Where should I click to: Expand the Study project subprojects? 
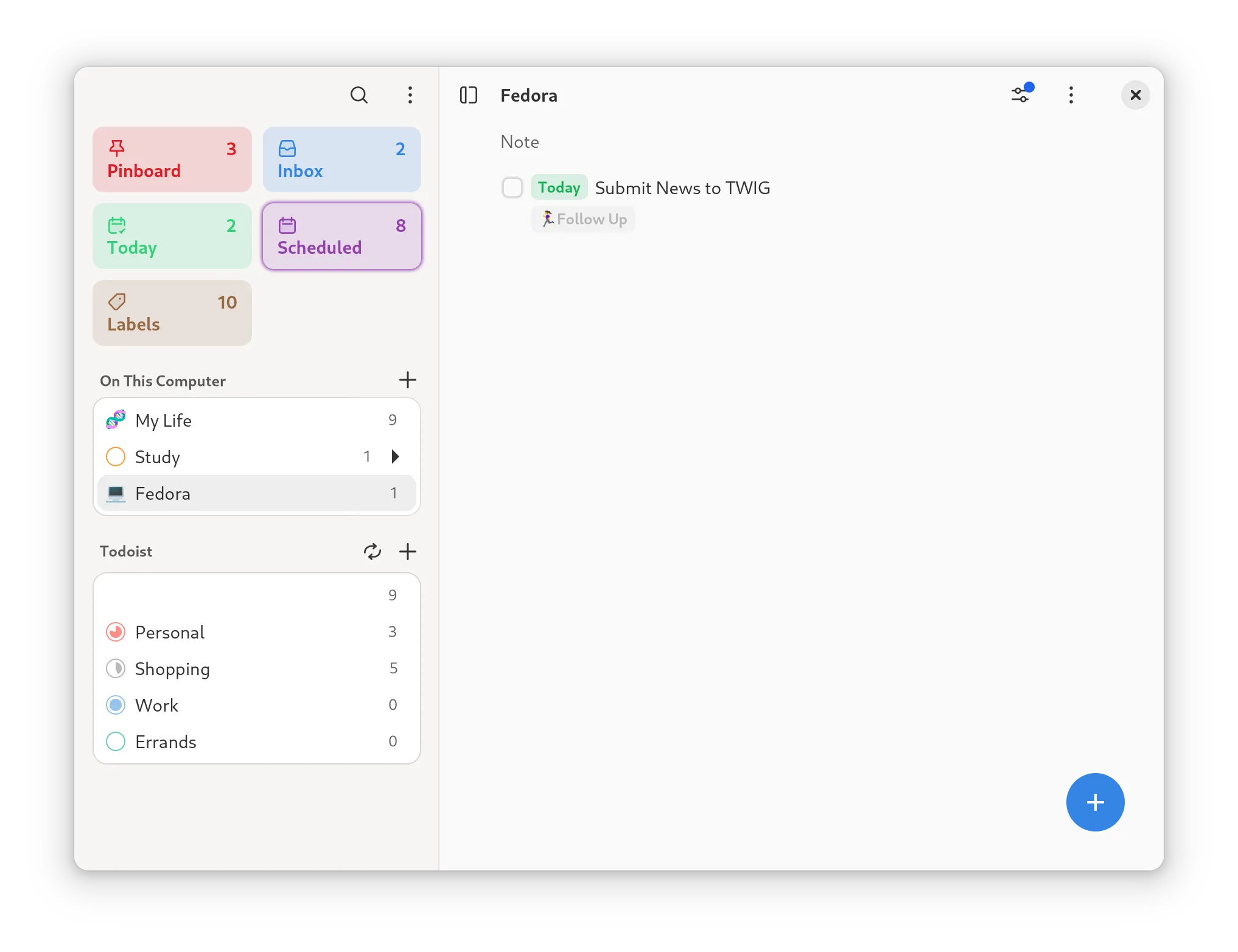(x=396, y=457)
